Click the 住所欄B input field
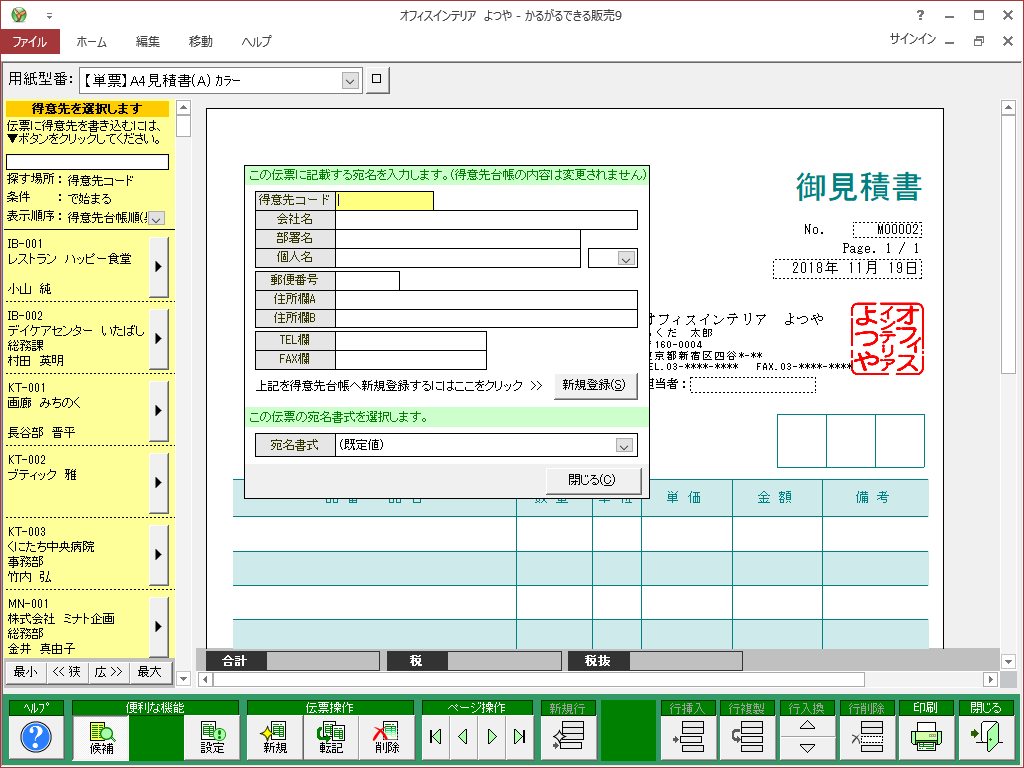 [487, 319]
